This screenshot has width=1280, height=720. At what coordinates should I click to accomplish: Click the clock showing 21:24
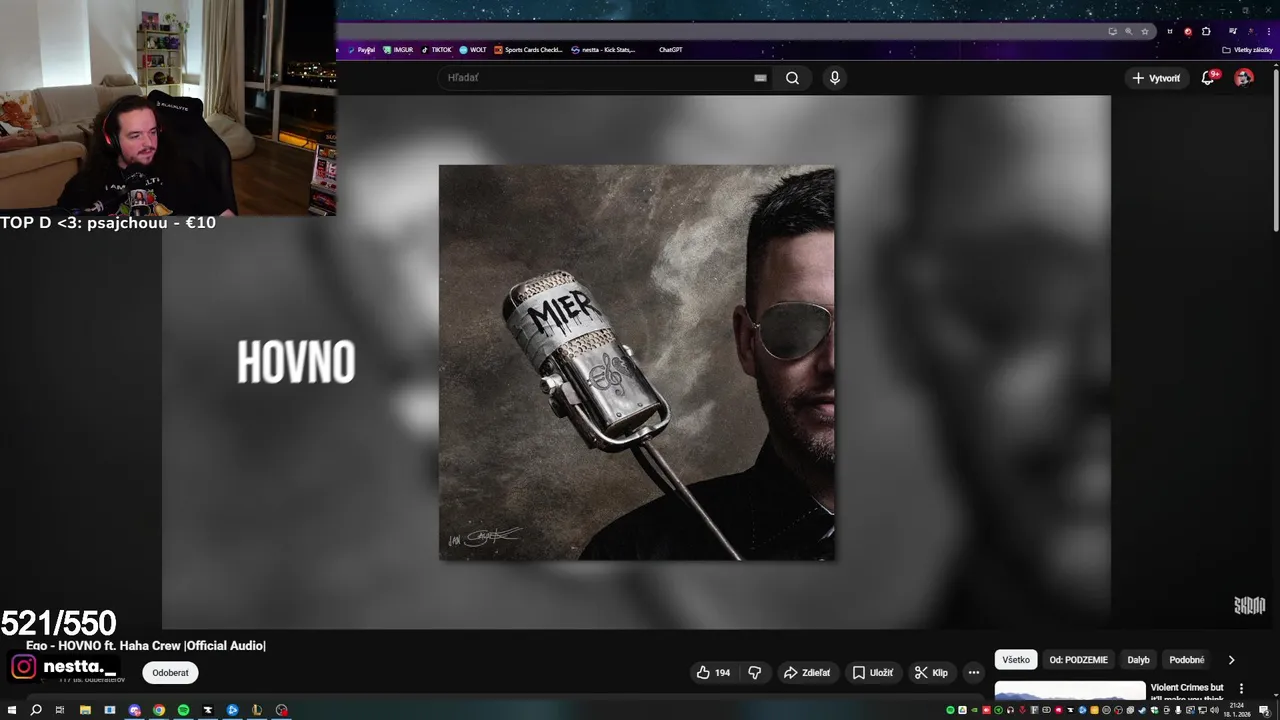click(x=1237, y=706)
